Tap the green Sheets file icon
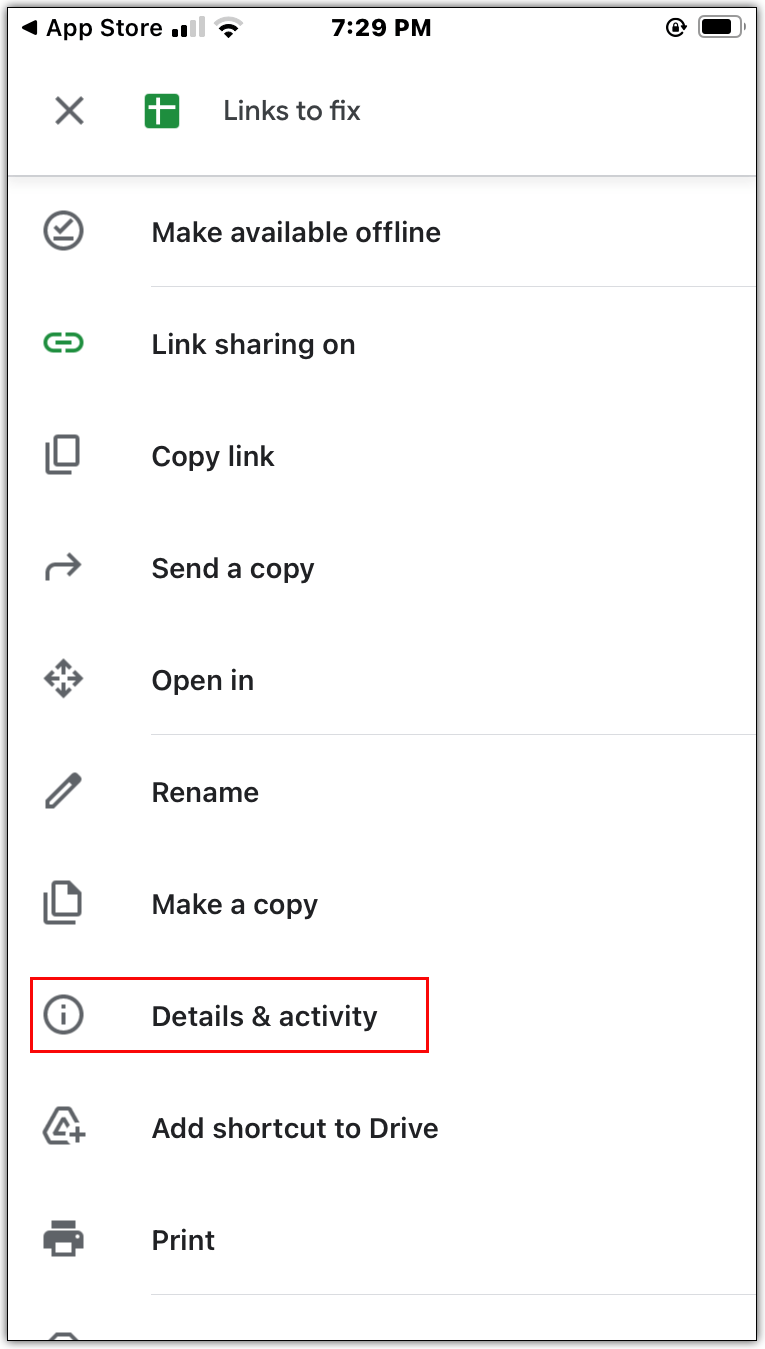765x1349 pixels. coord(161,110)
